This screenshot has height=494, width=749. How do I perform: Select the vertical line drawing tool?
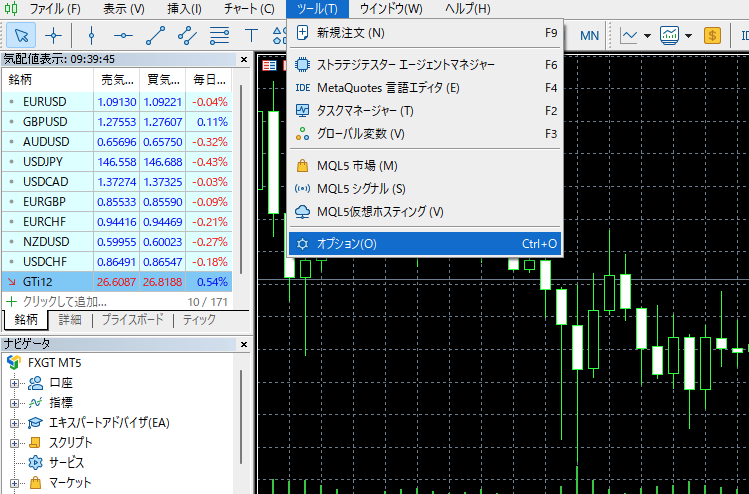point(91,36)
